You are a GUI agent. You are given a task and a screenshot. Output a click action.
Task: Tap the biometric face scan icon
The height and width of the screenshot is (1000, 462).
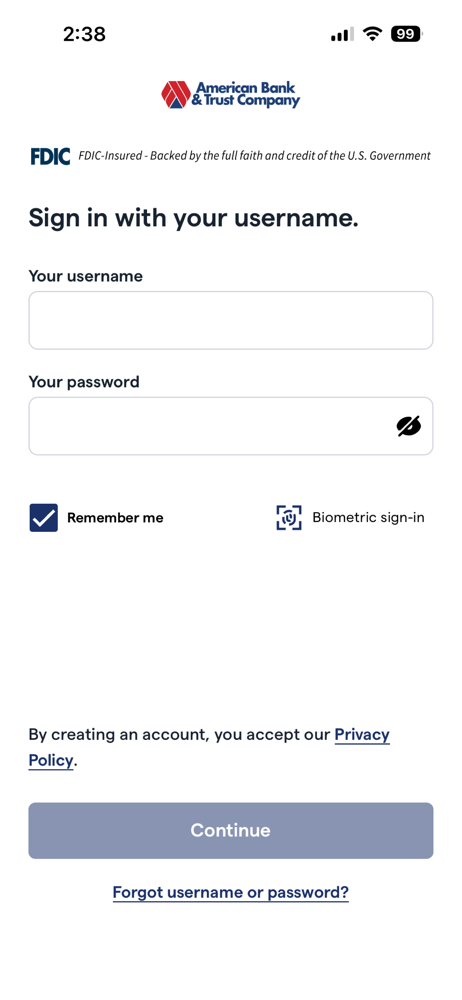(289, 518)
